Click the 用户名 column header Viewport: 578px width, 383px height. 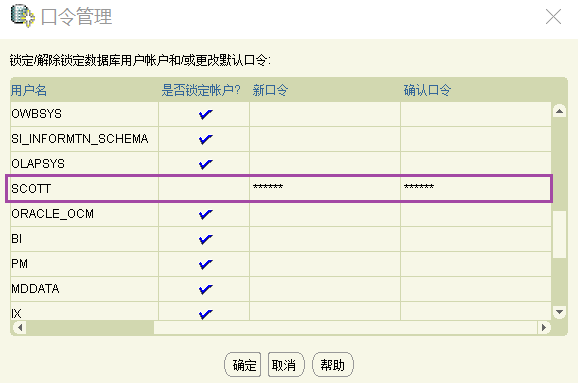[29, 90]
